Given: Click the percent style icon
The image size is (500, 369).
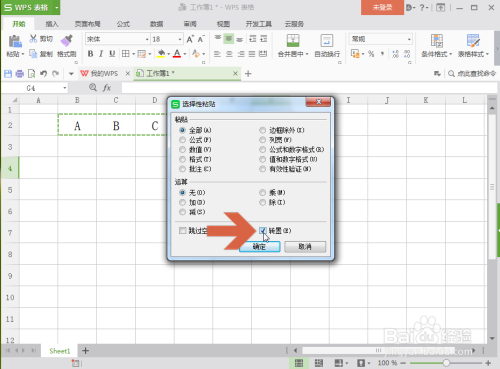Looking at the screenshot, I should pos(371,54).
